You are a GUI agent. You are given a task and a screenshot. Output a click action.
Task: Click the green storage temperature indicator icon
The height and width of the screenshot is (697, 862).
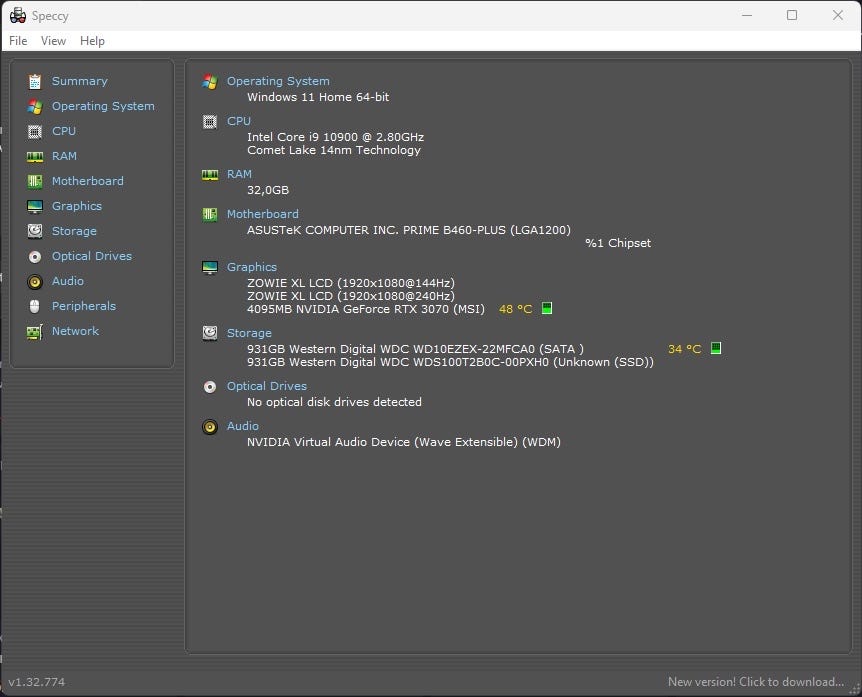tap(715, 349)
